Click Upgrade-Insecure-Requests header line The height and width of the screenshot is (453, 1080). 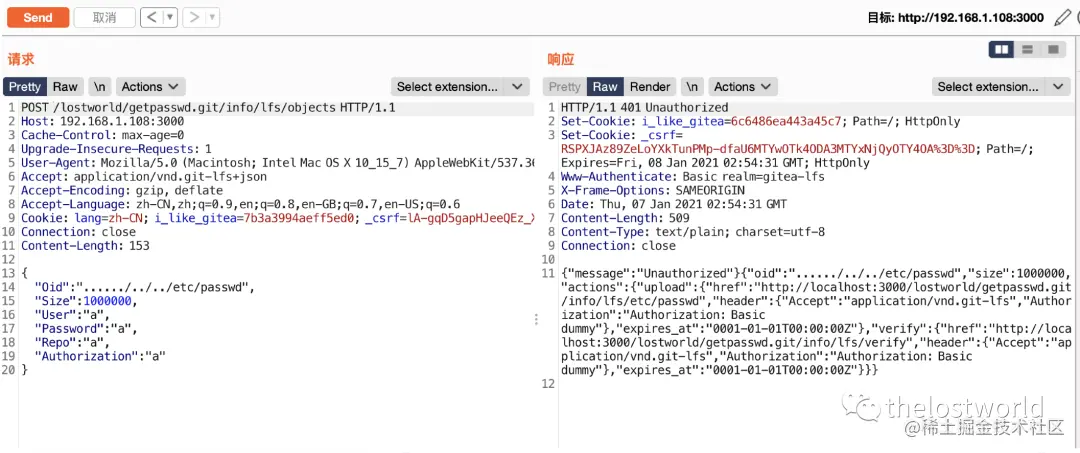click(x=116, y=149)
